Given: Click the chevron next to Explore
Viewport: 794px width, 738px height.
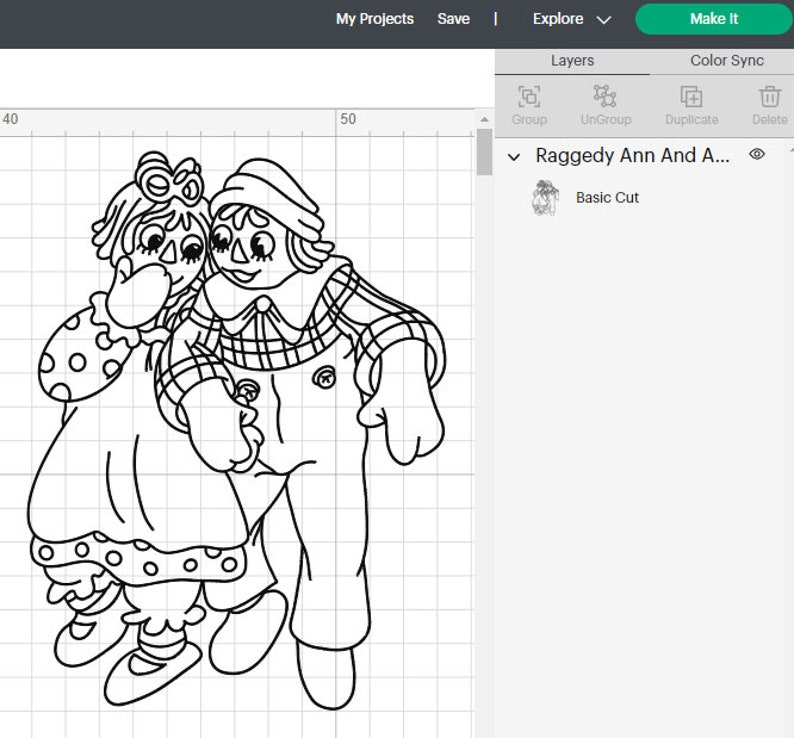Looking at the screenshot, I should pyautogui.click(x=604, y=20).
